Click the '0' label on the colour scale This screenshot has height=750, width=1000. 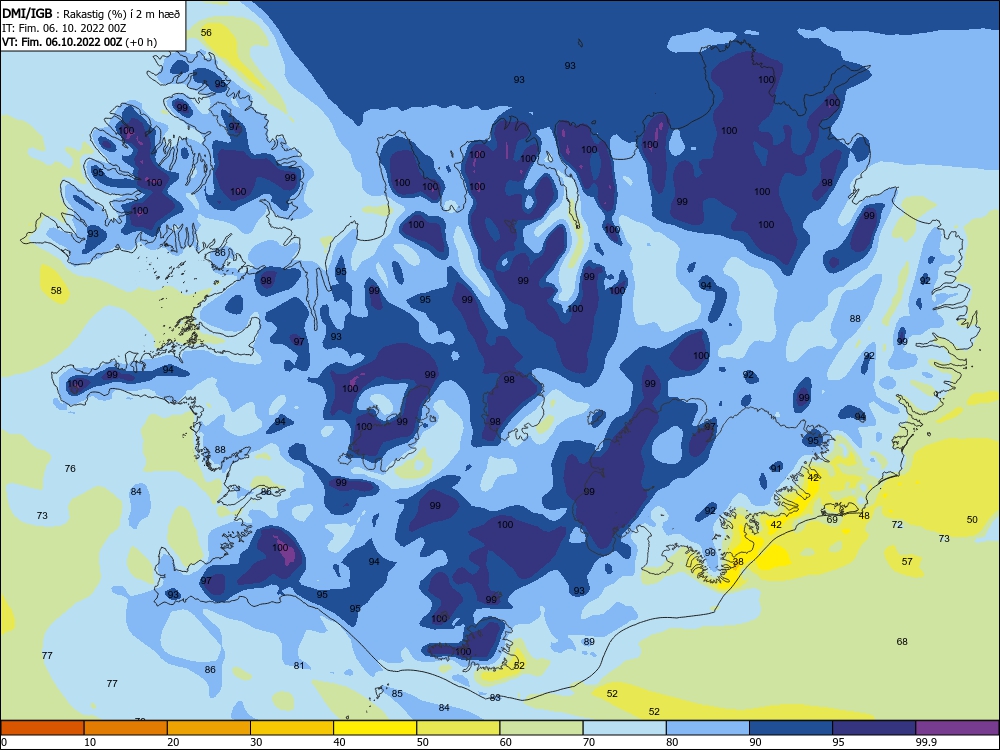coord(4,742)
